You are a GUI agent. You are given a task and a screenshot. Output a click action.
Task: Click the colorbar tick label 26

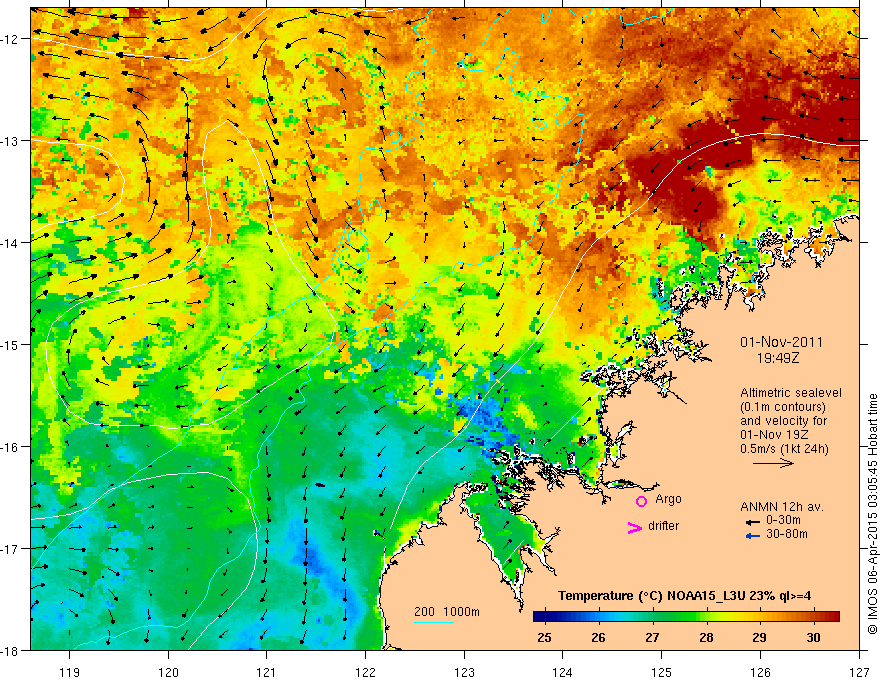(x=598, y=637)
